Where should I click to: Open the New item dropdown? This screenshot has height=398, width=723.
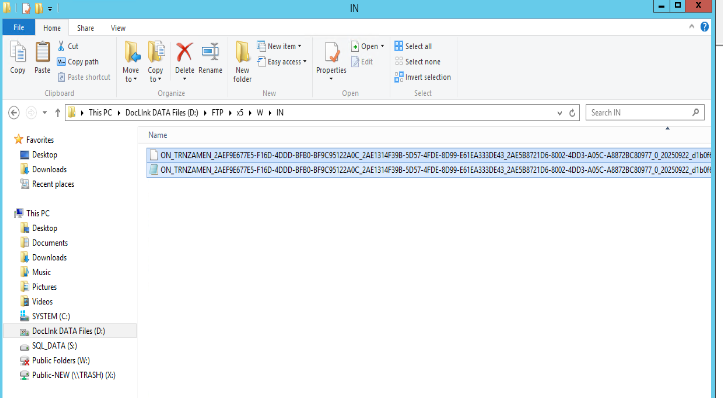(x=279, y=46)
